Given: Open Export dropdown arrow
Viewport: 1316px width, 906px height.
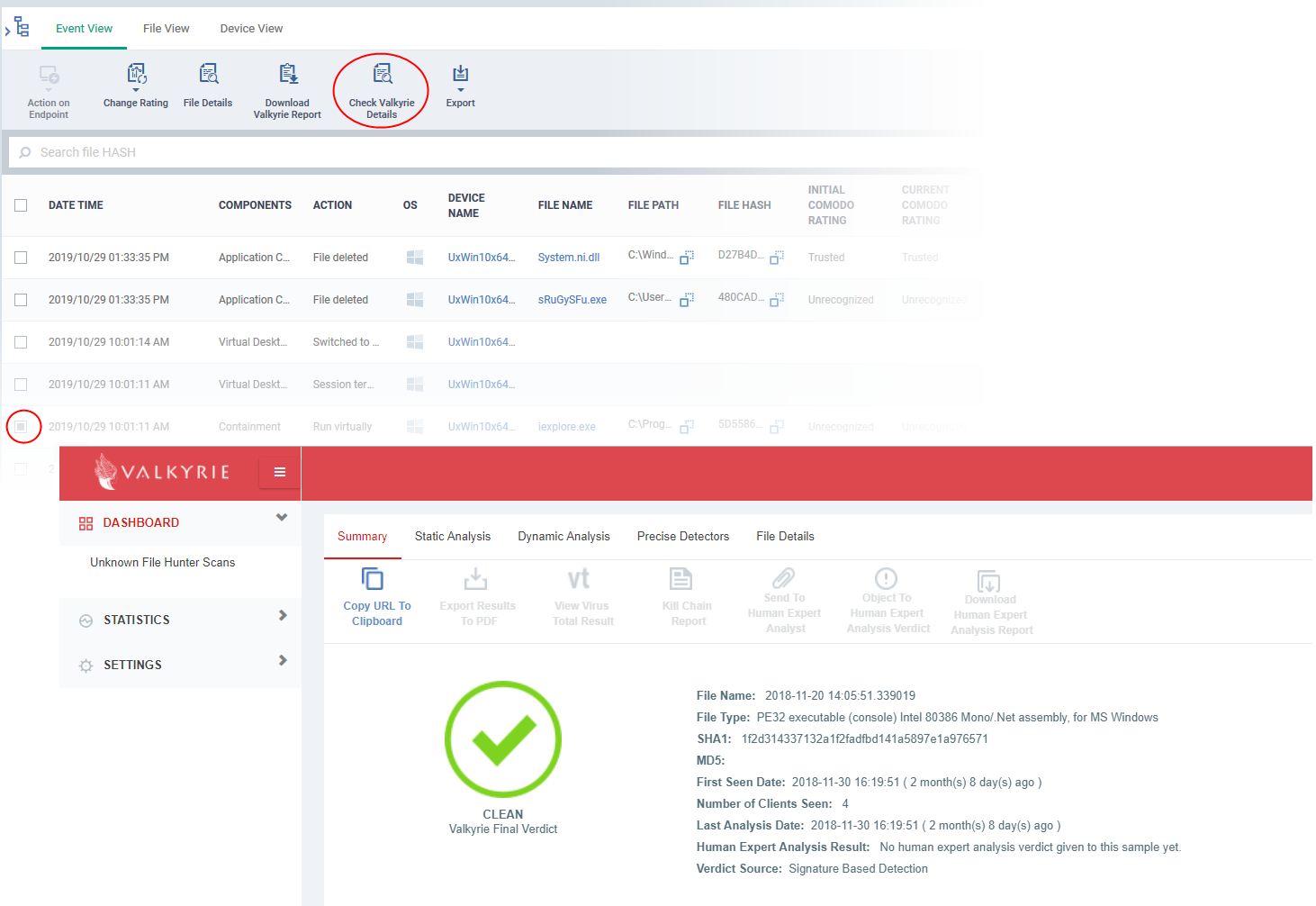Looking at the screenshot, I should tap(460, 90).
